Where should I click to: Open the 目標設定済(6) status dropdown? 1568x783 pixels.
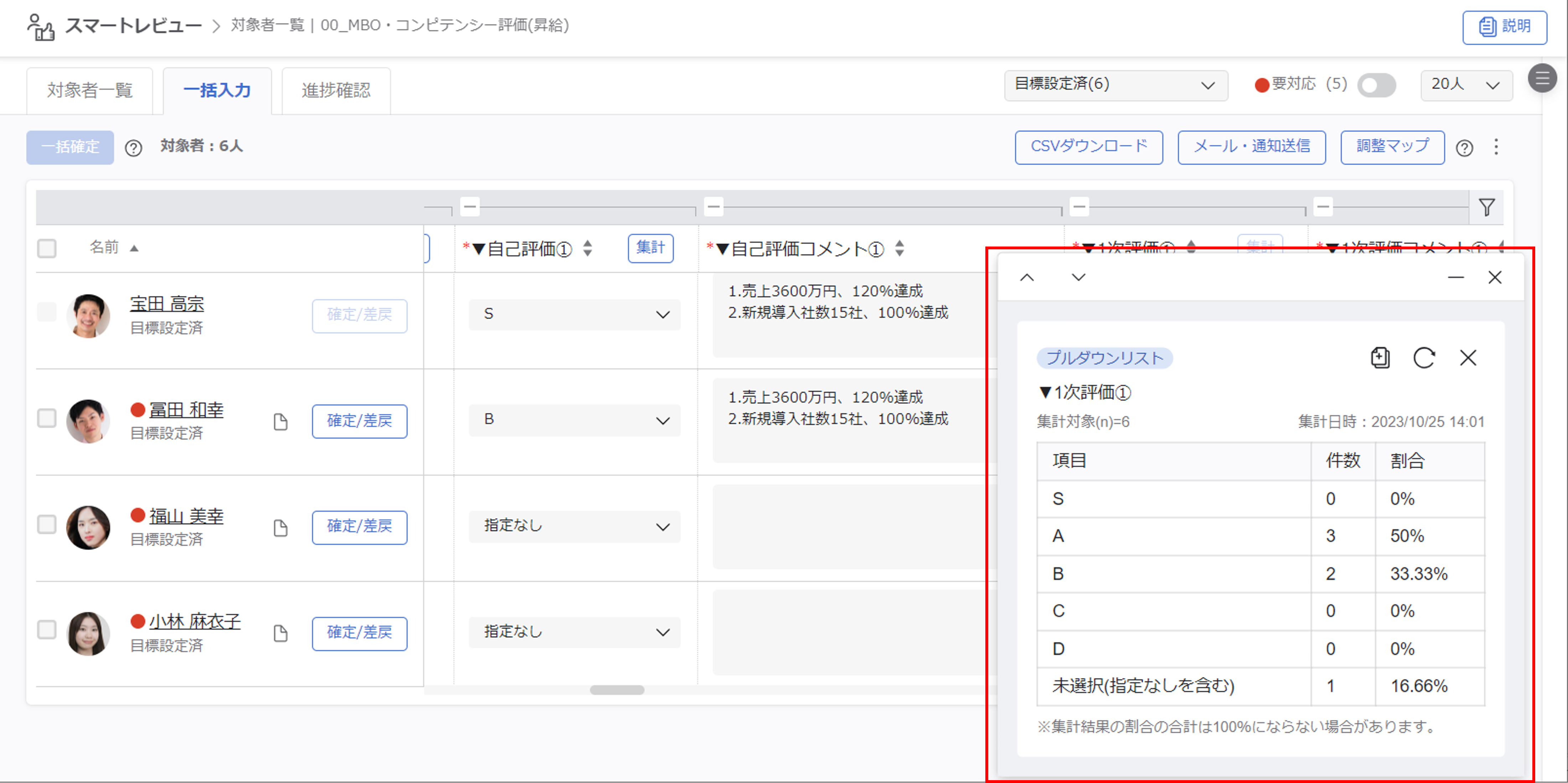[1115, 84]
